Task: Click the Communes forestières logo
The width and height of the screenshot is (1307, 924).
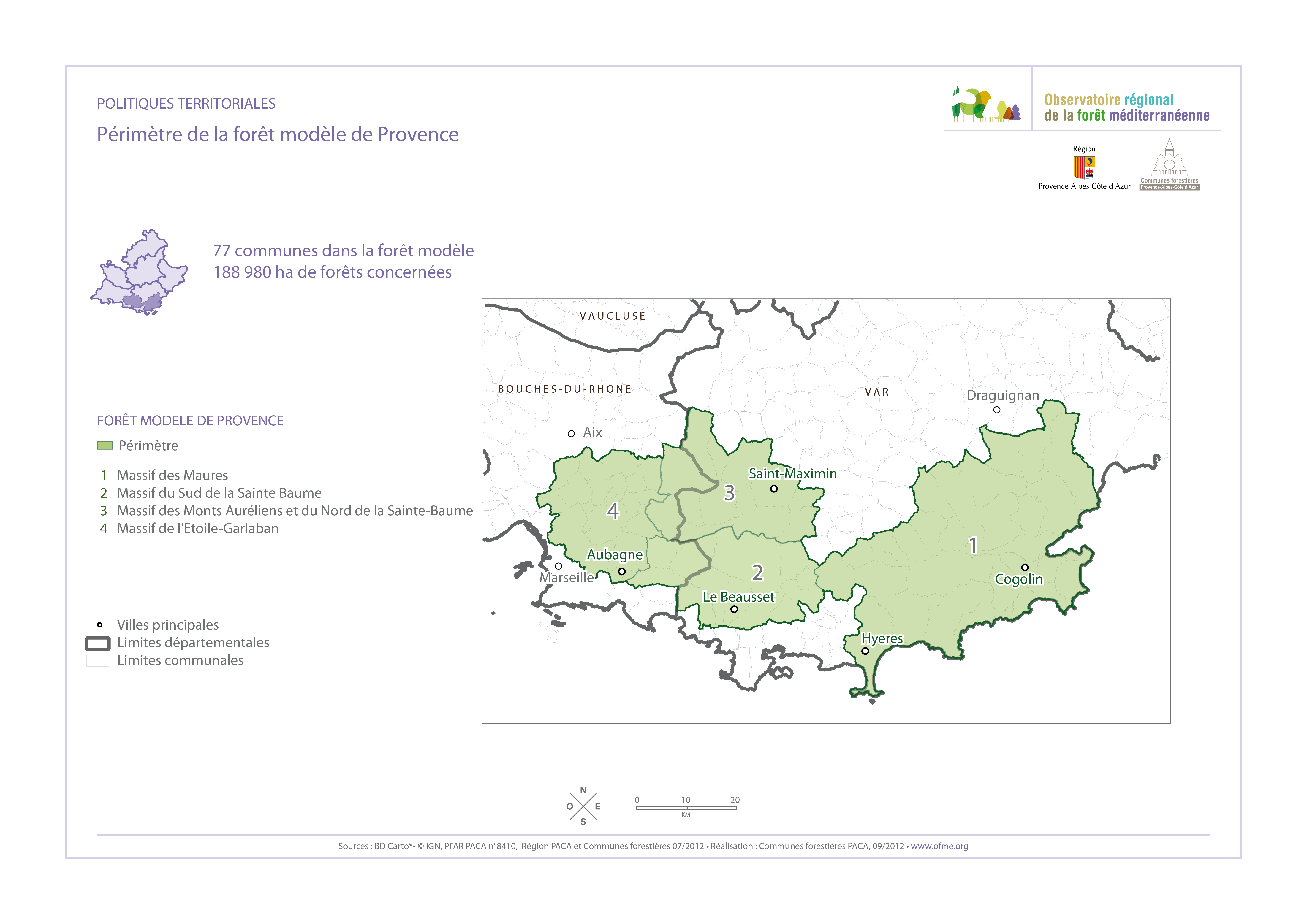Action: click(x=1169, y=164)
